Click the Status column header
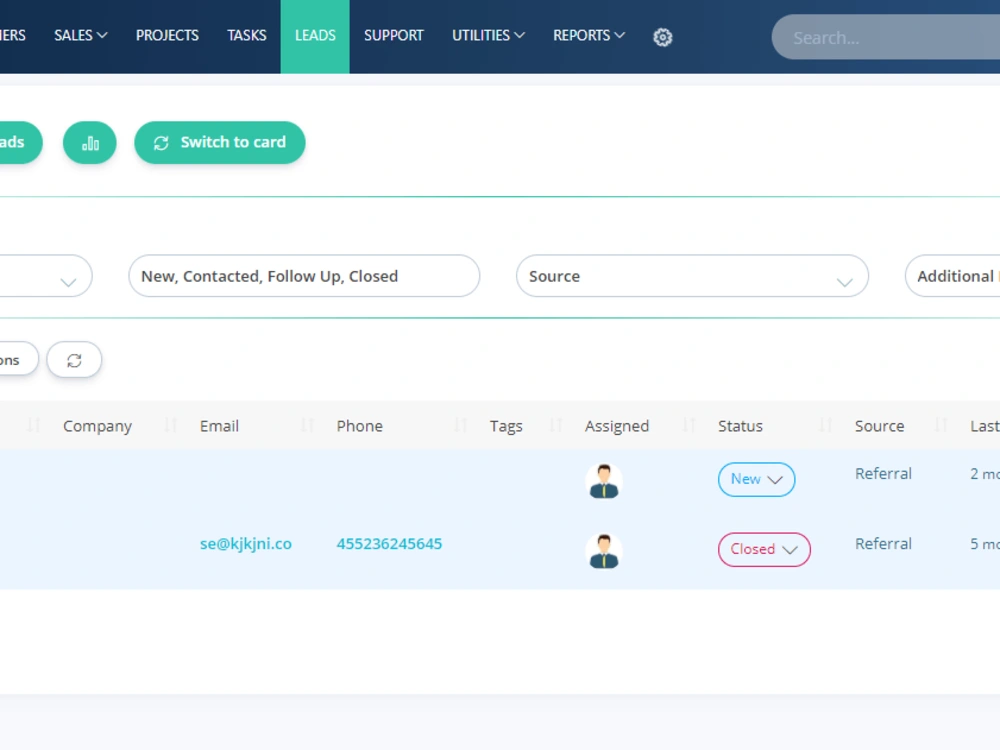This screenshot has width=1000, height=750. click(740, 426)
